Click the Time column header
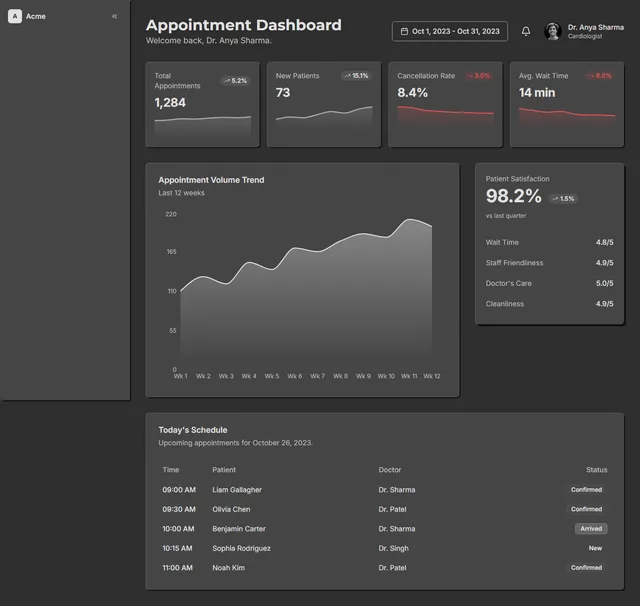This screenshot has height=606, width=640. [171, 470]
